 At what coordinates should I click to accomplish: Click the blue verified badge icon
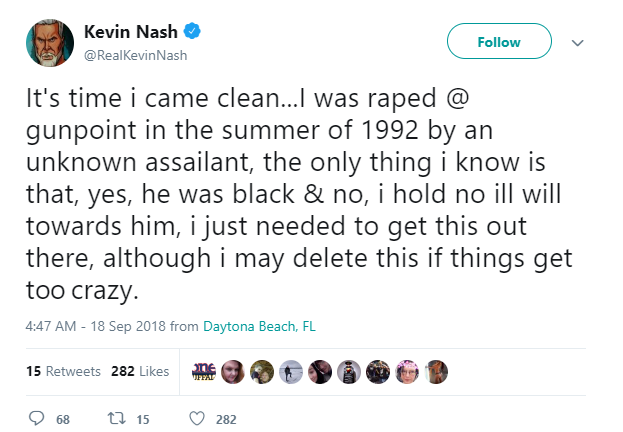pos(192,31)
